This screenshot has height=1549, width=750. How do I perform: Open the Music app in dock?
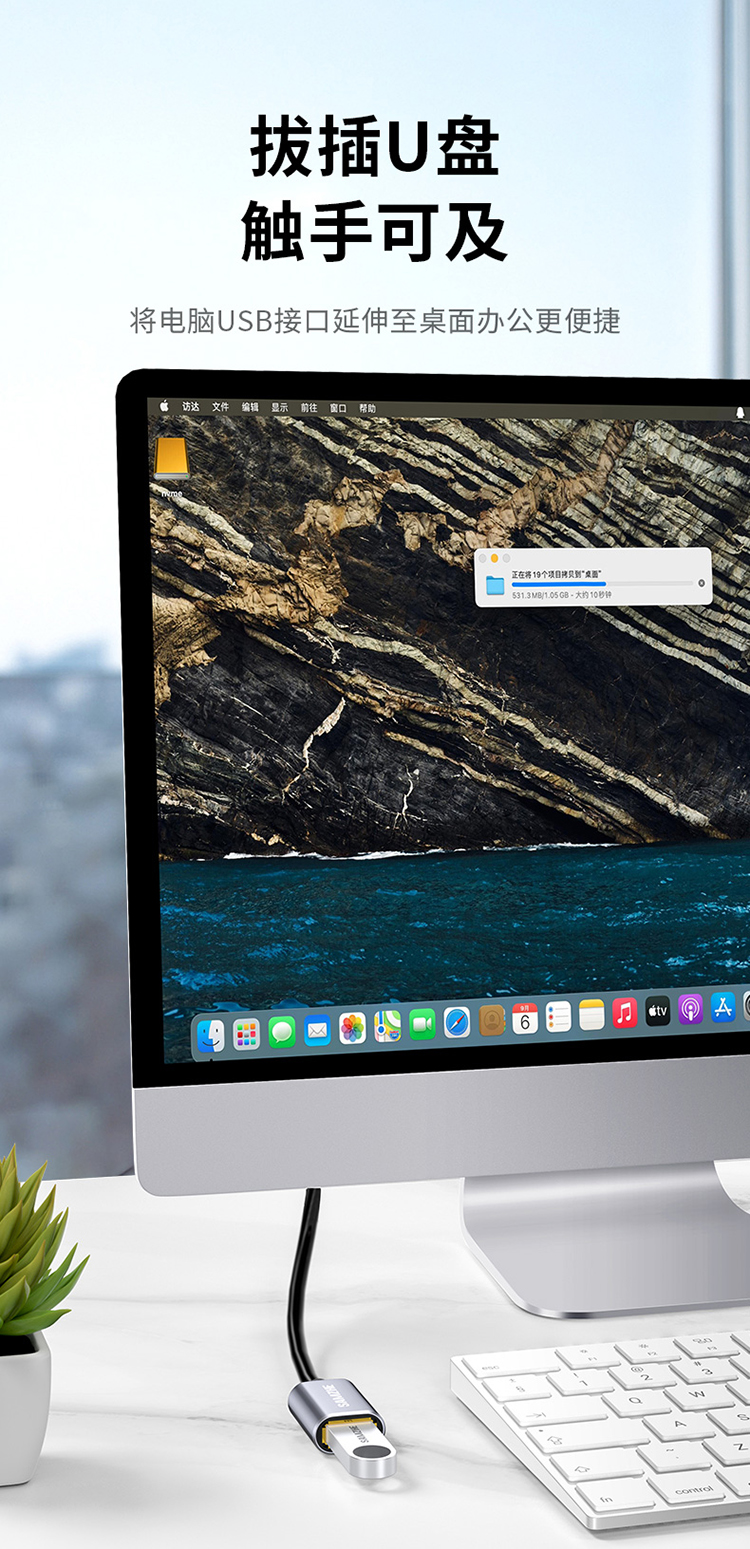[625, 1013]
